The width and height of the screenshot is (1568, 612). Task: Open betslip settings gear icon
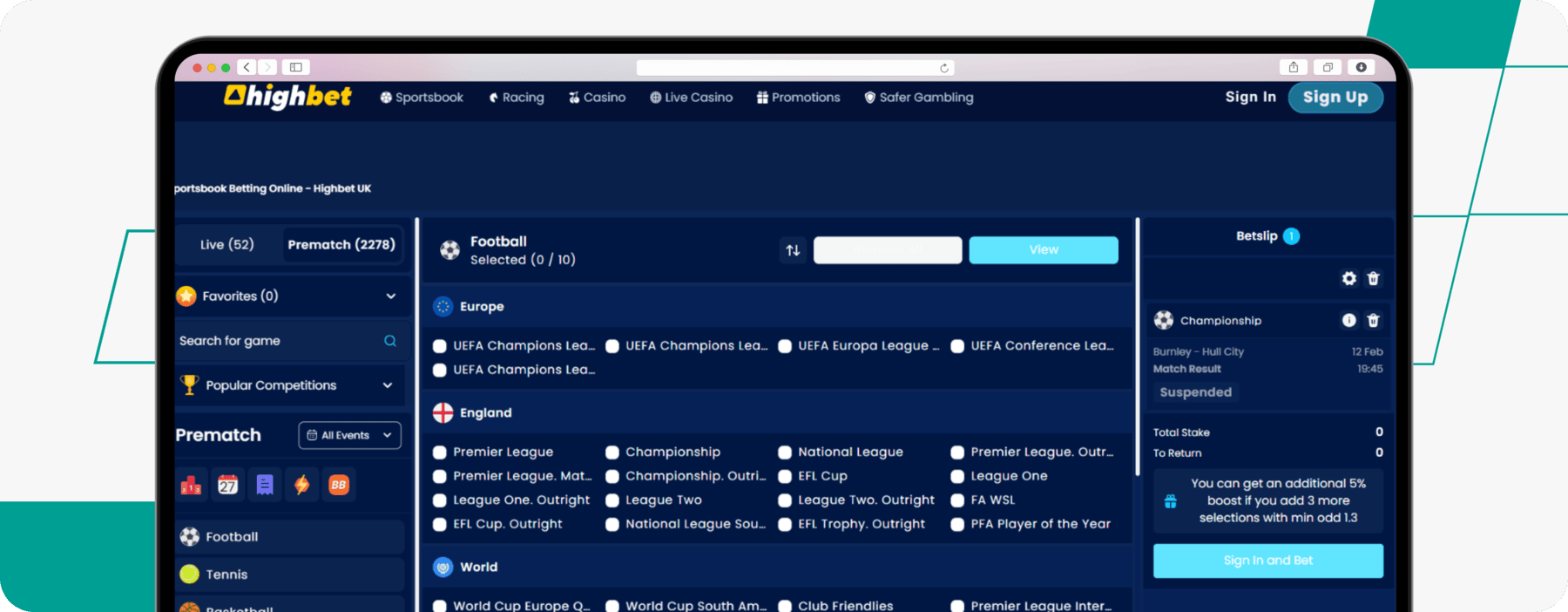[1349, 278]
